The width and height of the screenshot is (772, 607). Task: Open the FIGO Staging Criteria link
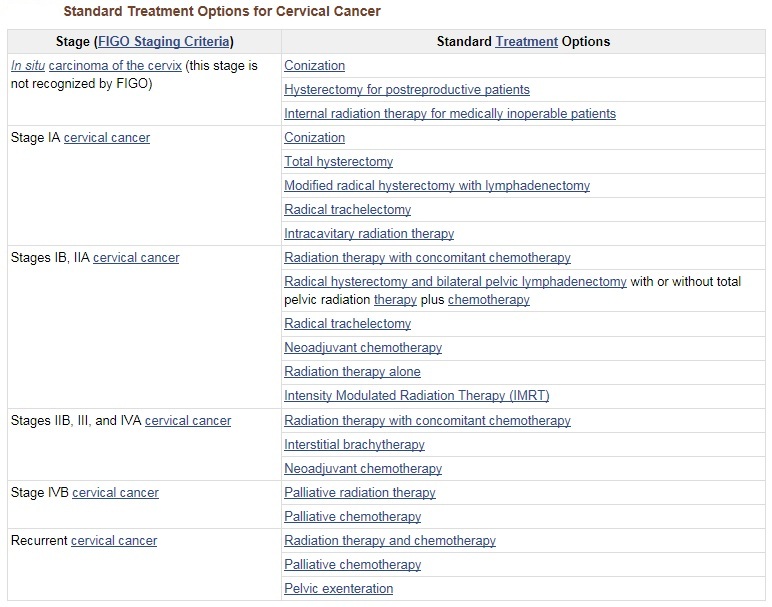click(164, 41)
